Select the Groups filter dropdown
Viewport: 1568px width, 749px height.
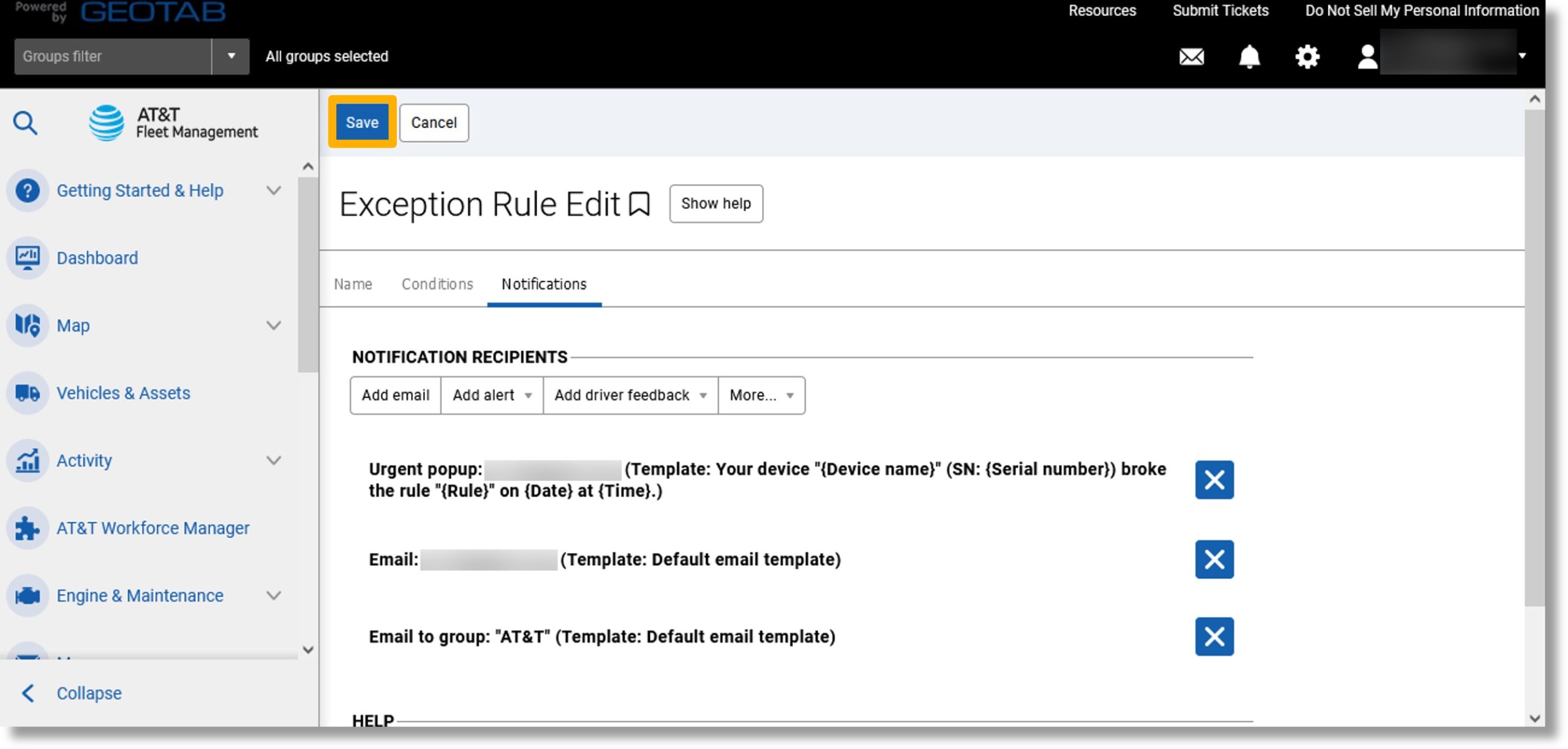pyautogui.click(x=230, y=55)
